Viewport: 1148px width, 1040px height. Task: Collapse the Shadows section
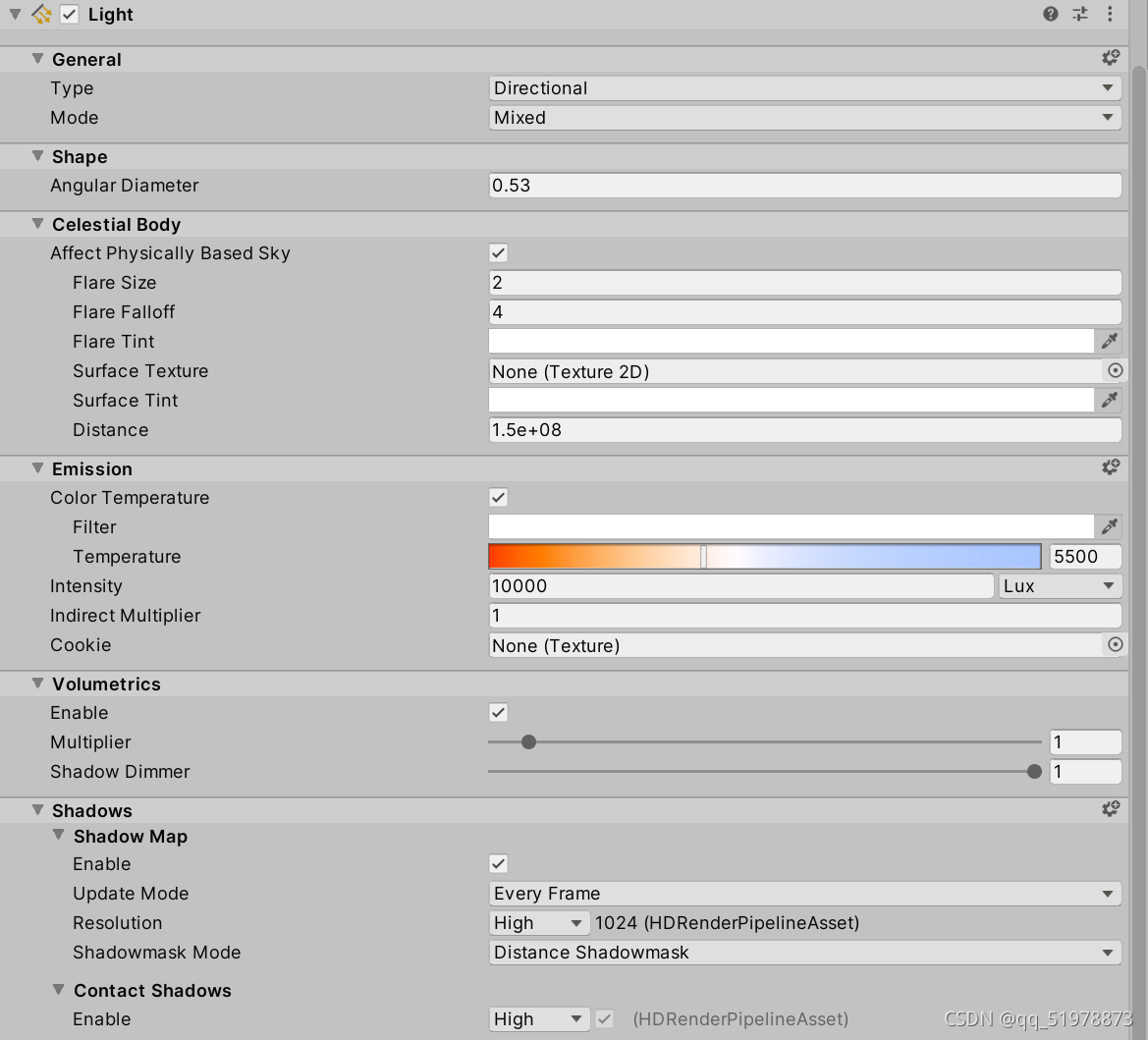click(37, 809)
